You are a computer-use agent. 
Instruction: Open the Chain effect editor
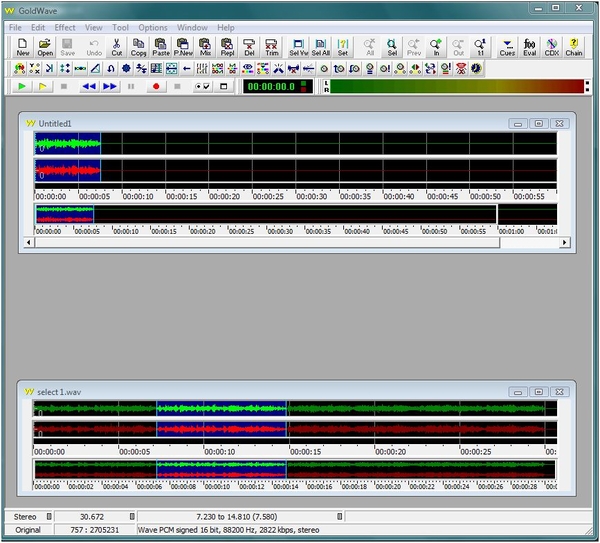pos(574,47)
